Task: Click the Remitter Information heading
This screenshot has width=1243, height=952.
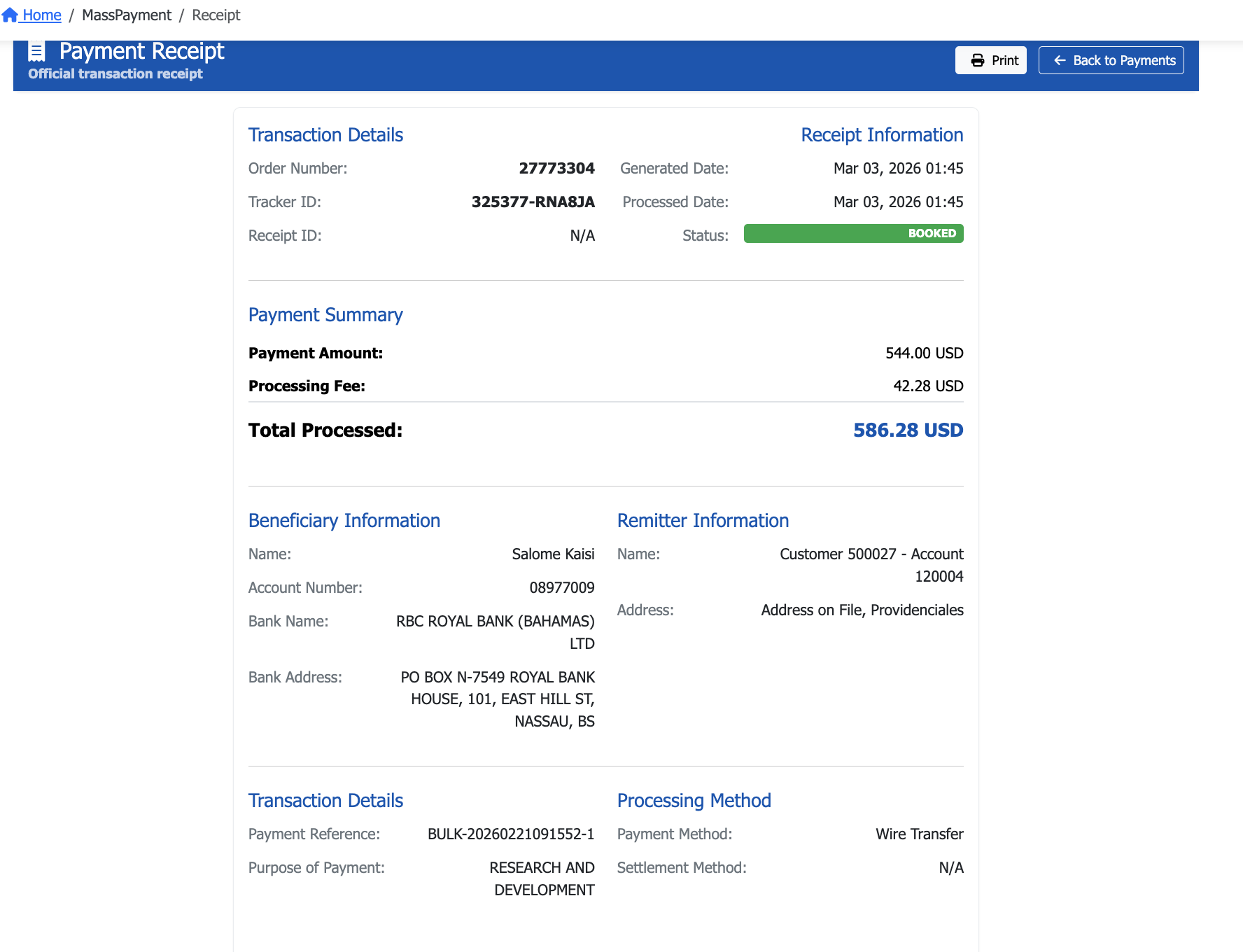Action: [703, 521]
